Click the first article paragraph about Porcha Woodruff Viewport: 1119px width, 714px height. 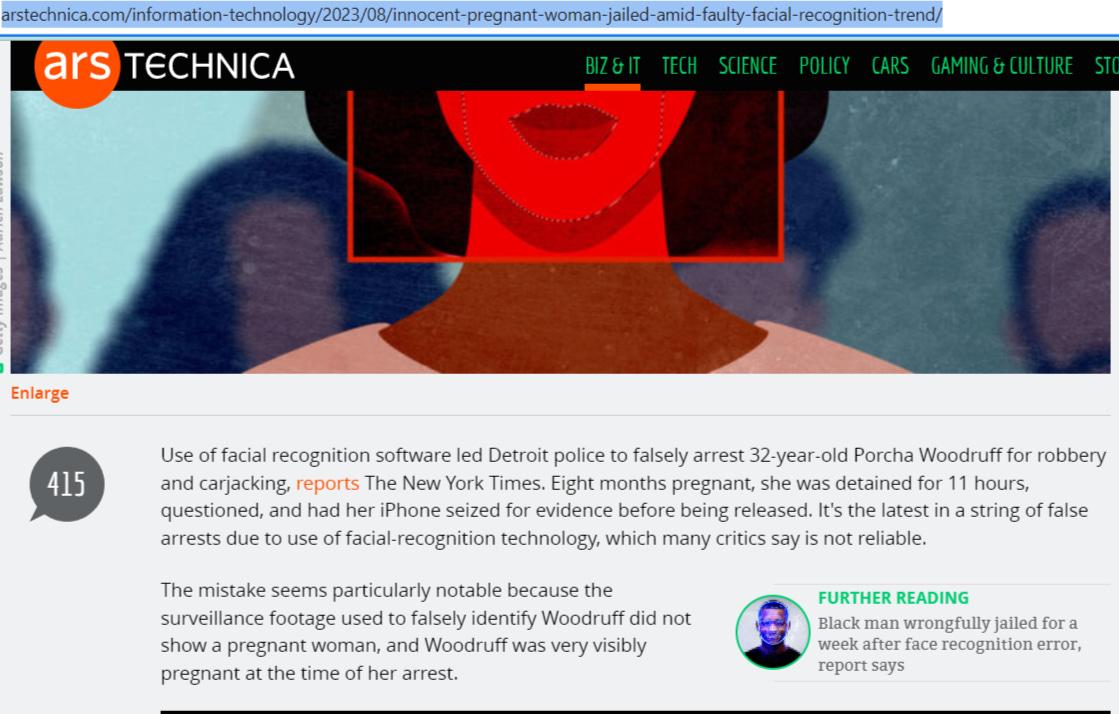tap(633, 497)
